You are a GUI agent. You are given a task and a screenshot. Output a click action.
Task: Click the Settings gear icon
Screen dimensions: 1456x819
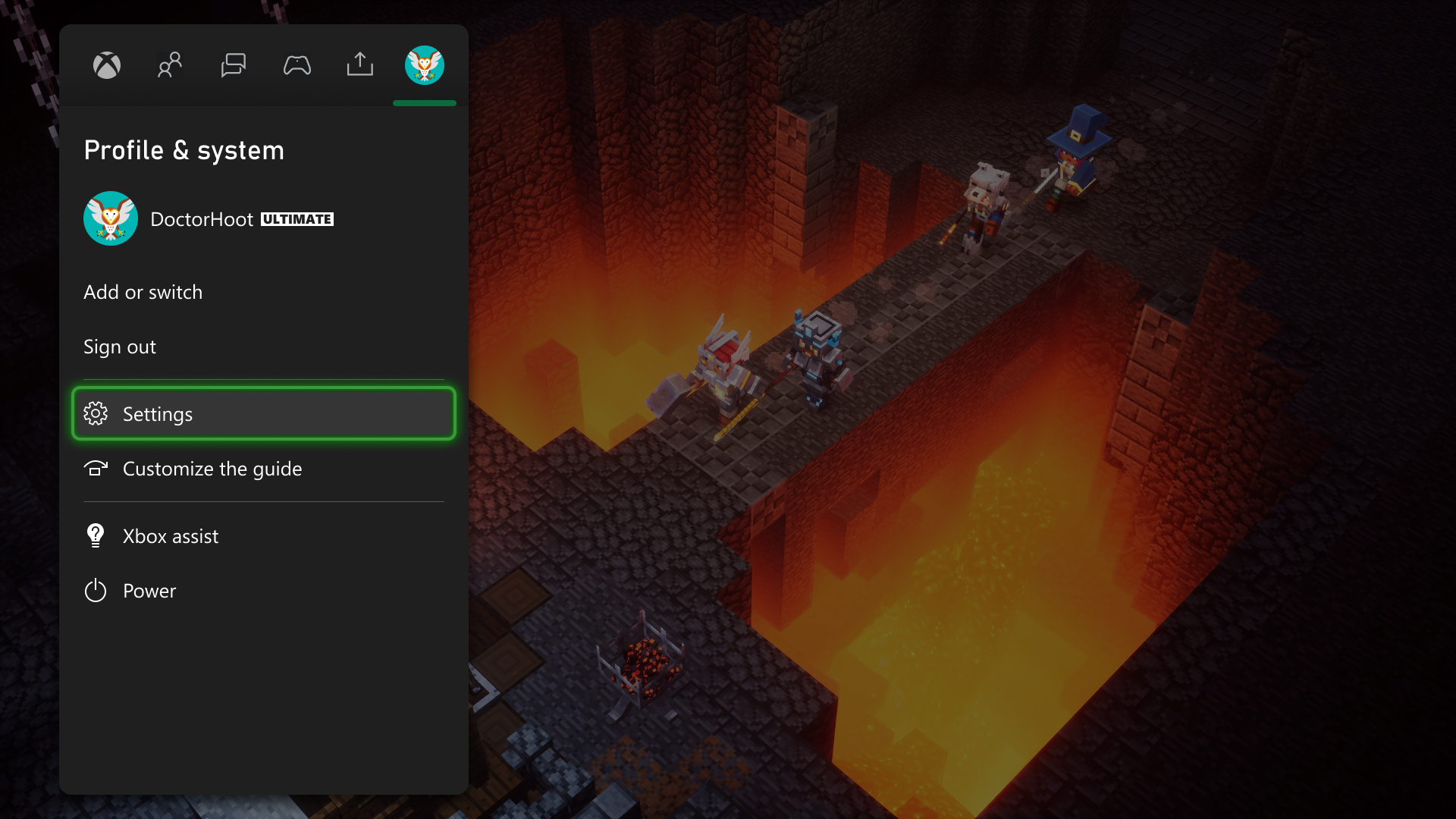click(x=95, y=413)
